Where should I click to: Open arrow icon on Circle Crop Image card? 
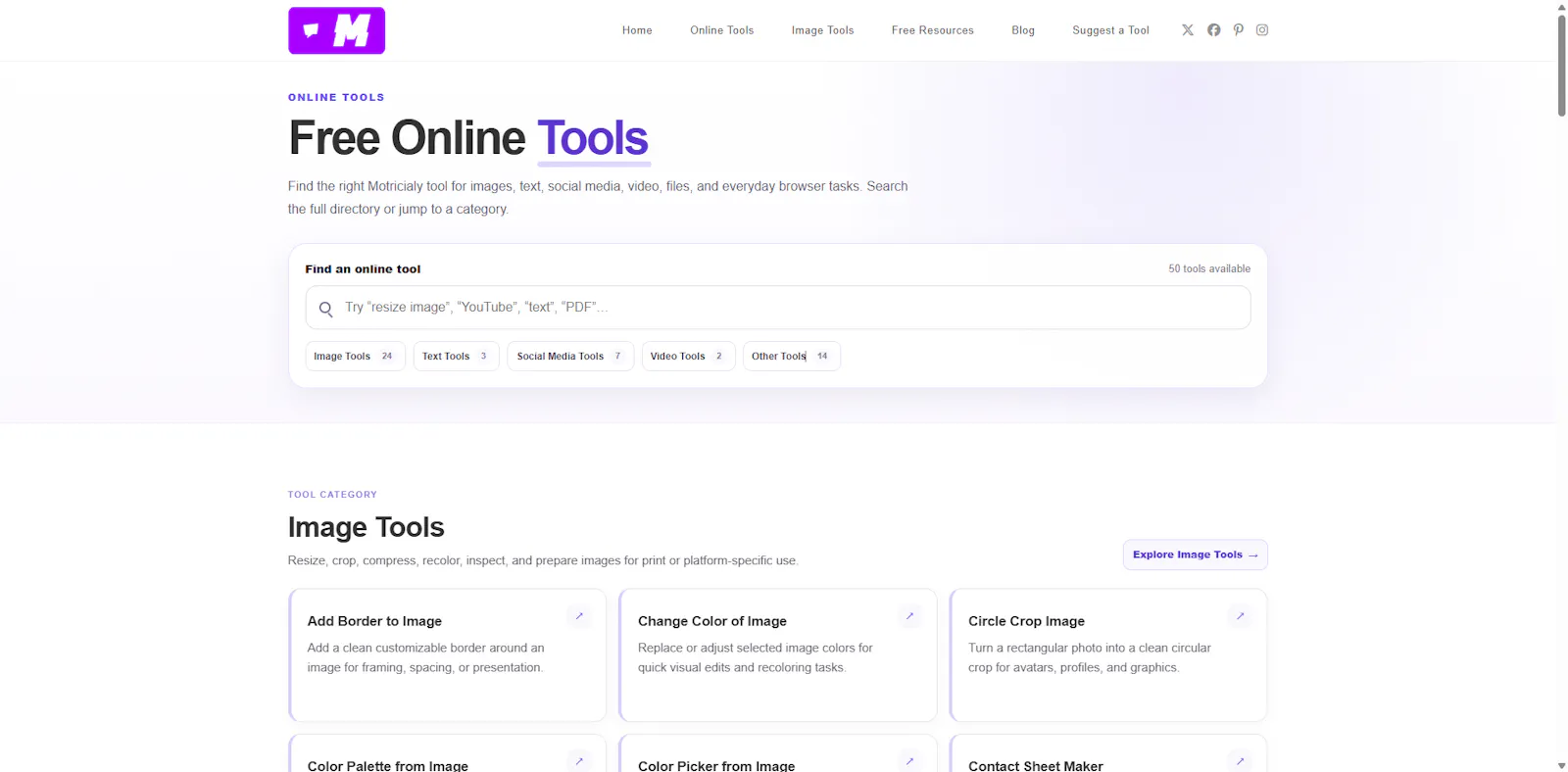click(1240, 616)
